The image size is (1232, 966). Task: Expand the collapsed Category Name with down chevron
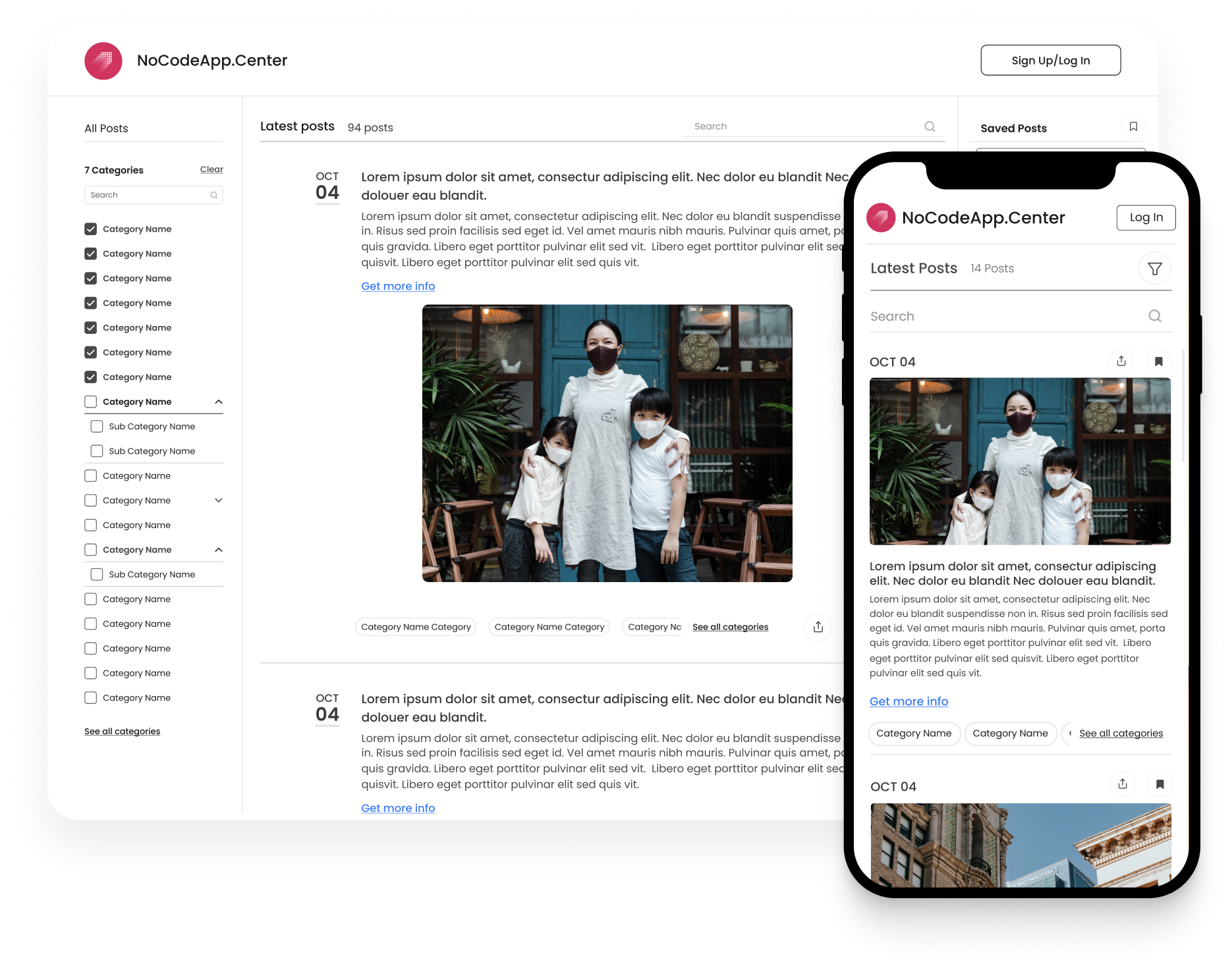pyautogui.click(x=219, y=500)
